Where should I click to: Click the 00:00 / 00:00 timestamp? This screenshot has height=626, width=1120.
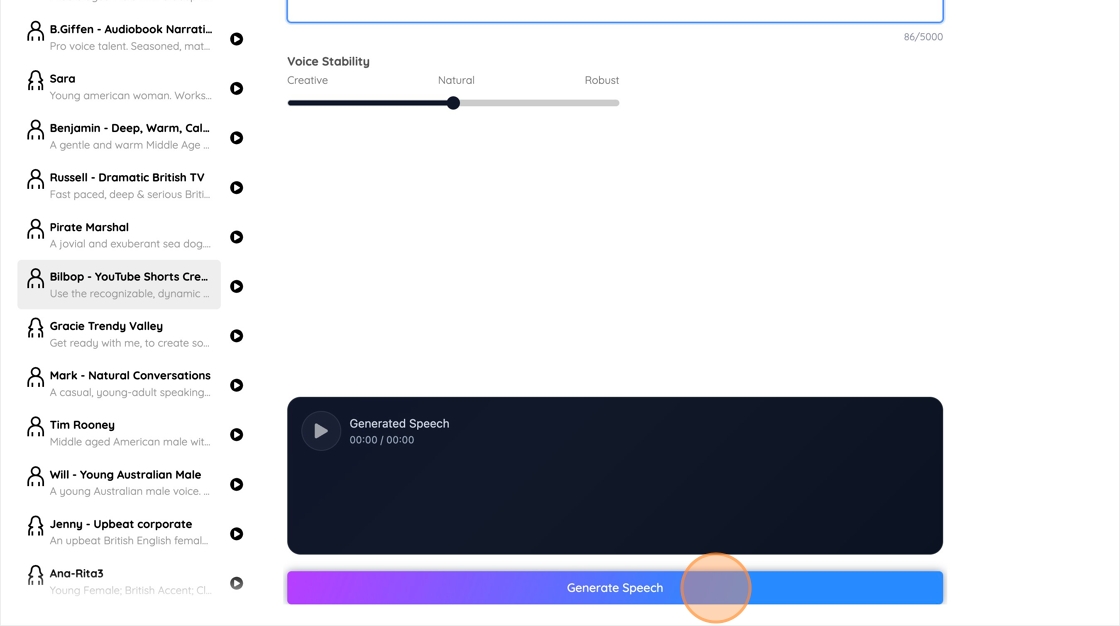381,440
